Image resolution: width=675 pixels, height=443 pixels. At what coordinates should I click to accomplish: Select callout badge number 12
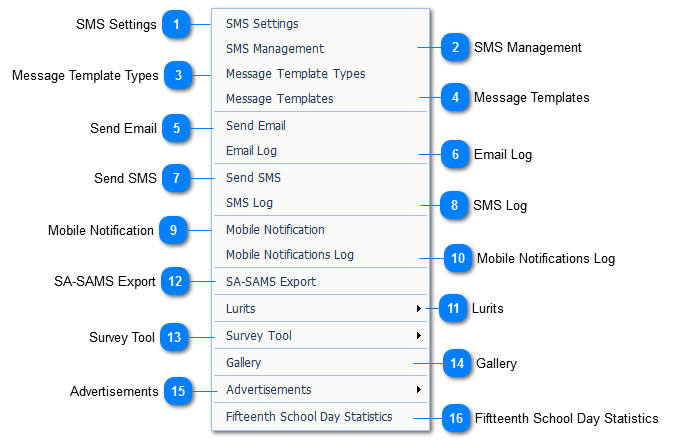176,282
